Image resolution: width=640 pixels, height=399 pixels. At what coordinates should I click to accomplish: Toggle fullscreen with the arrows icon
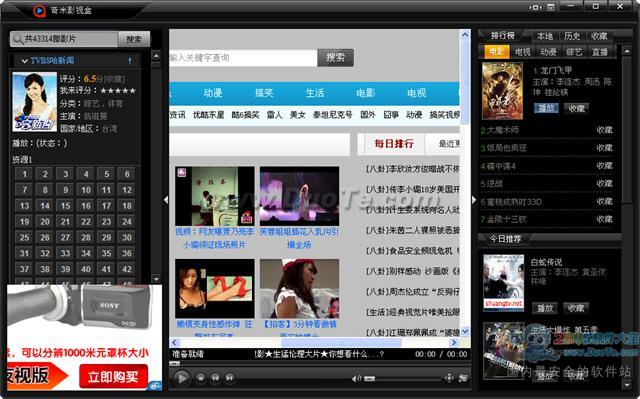449,378
